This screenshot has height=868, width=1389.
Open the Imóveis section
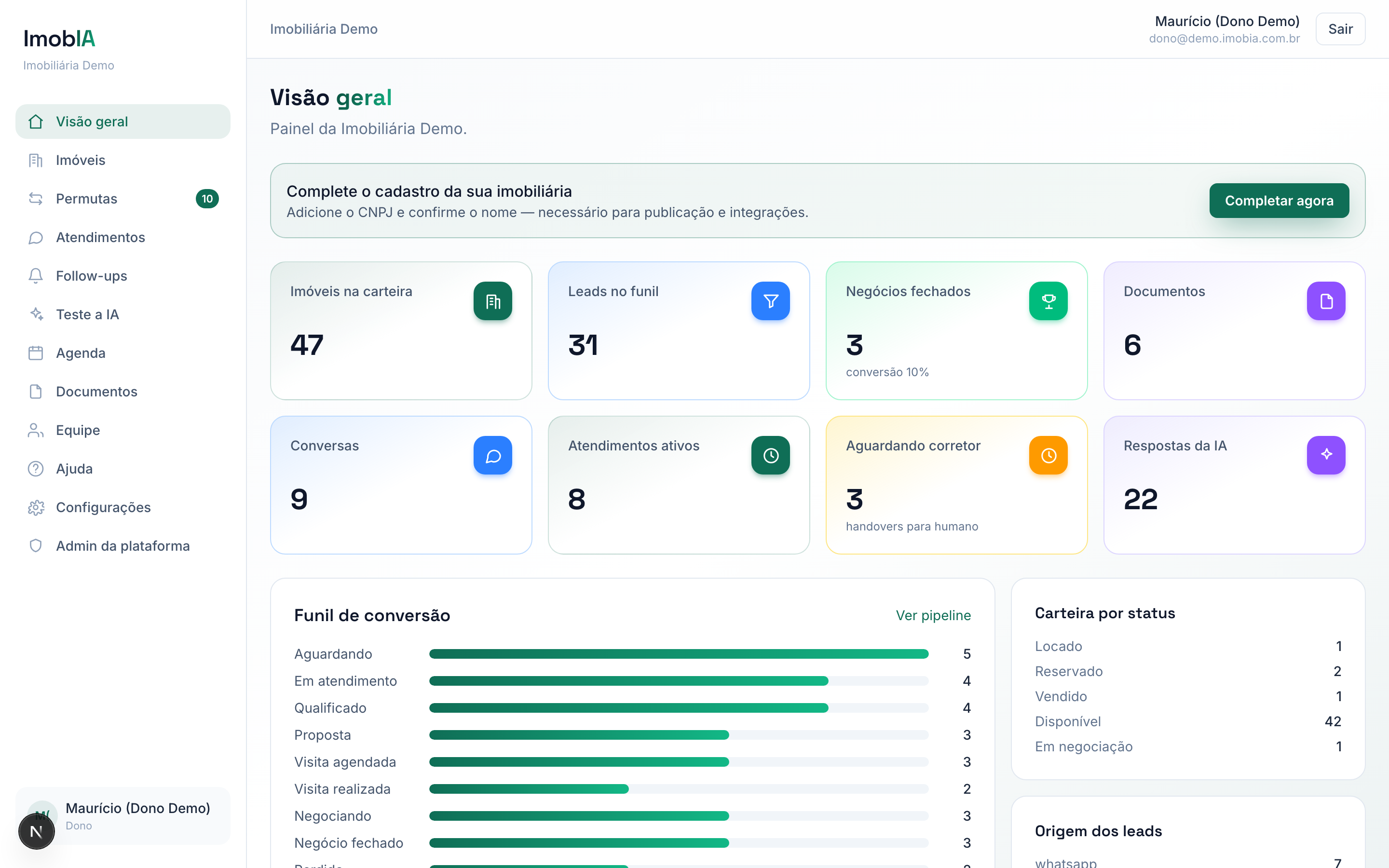(123, 160)
